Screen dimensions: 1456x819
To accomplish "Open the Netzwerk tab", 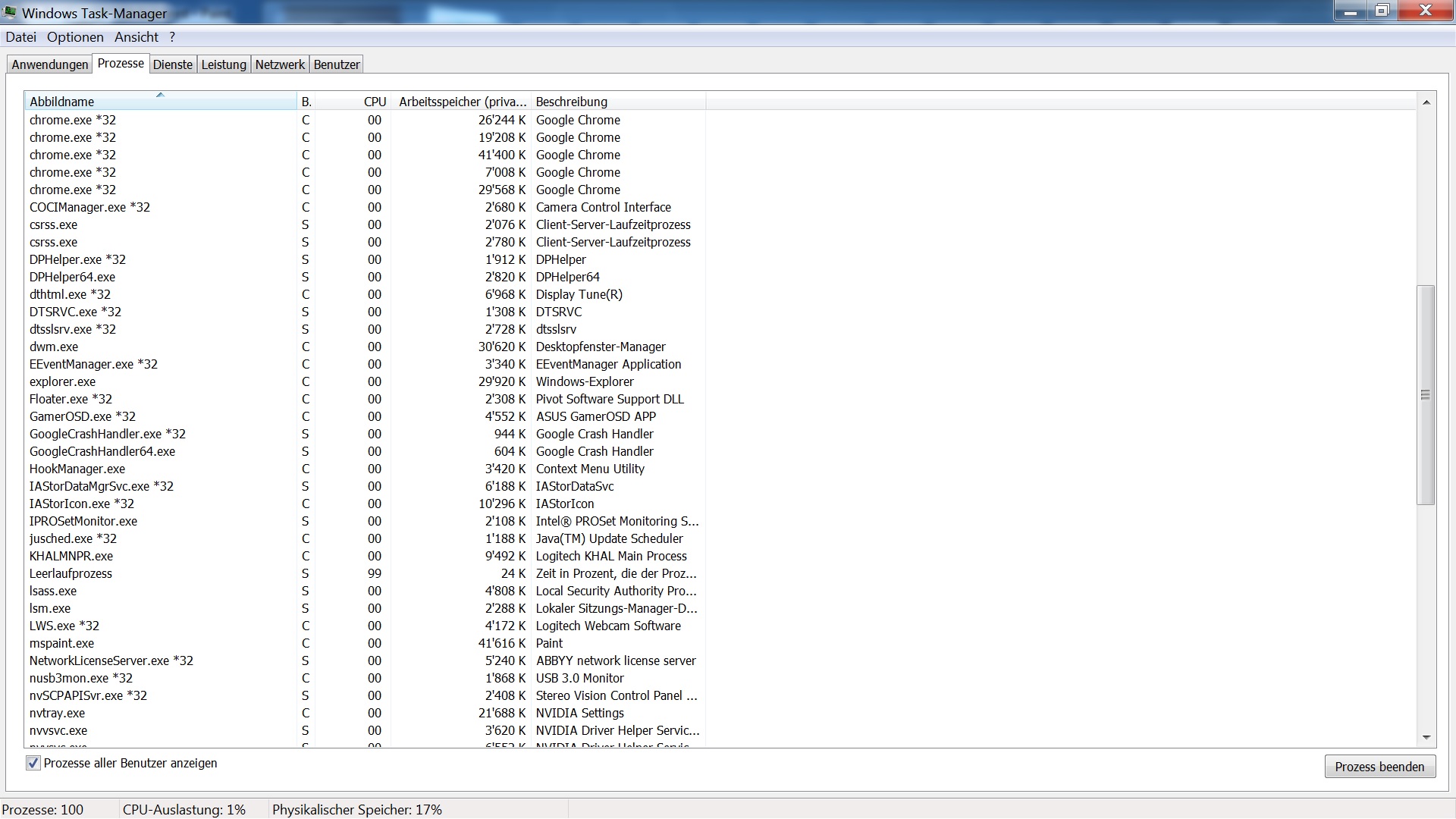I will pos(280,64).
